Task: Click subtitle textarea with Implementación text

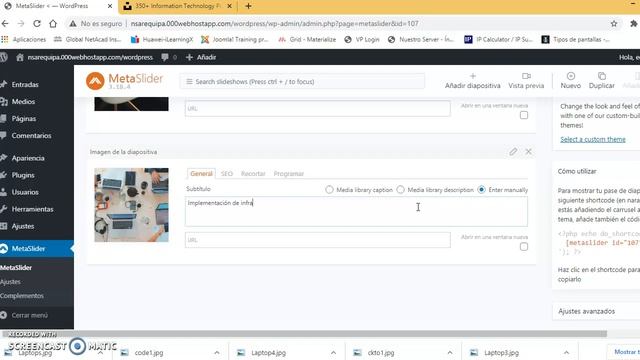Action: pos(356,211)
